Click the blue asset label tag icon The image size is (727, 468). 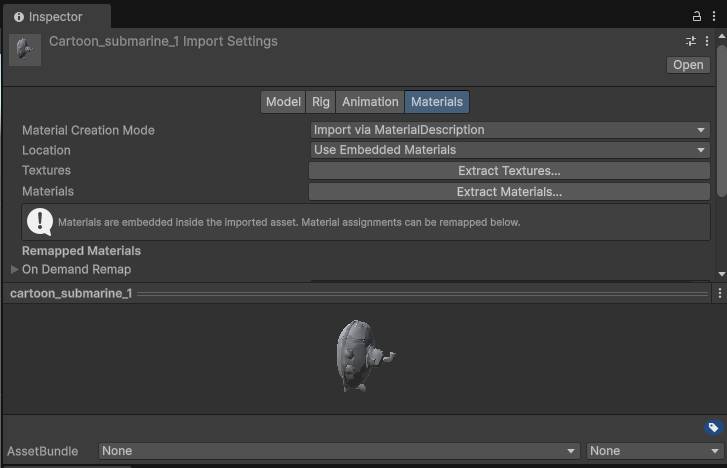point(714,428)
